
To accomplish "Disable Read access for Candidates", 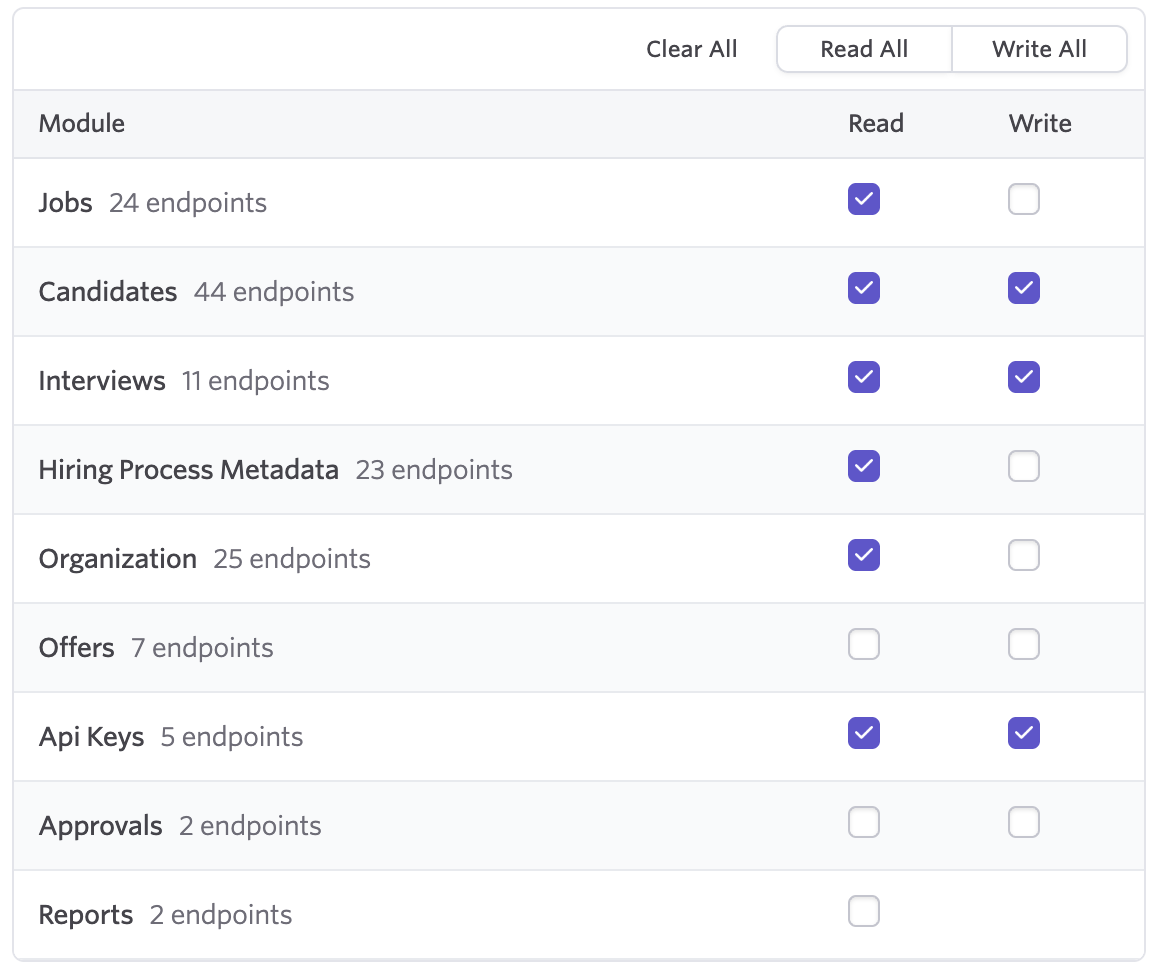I will pos(863,288).
